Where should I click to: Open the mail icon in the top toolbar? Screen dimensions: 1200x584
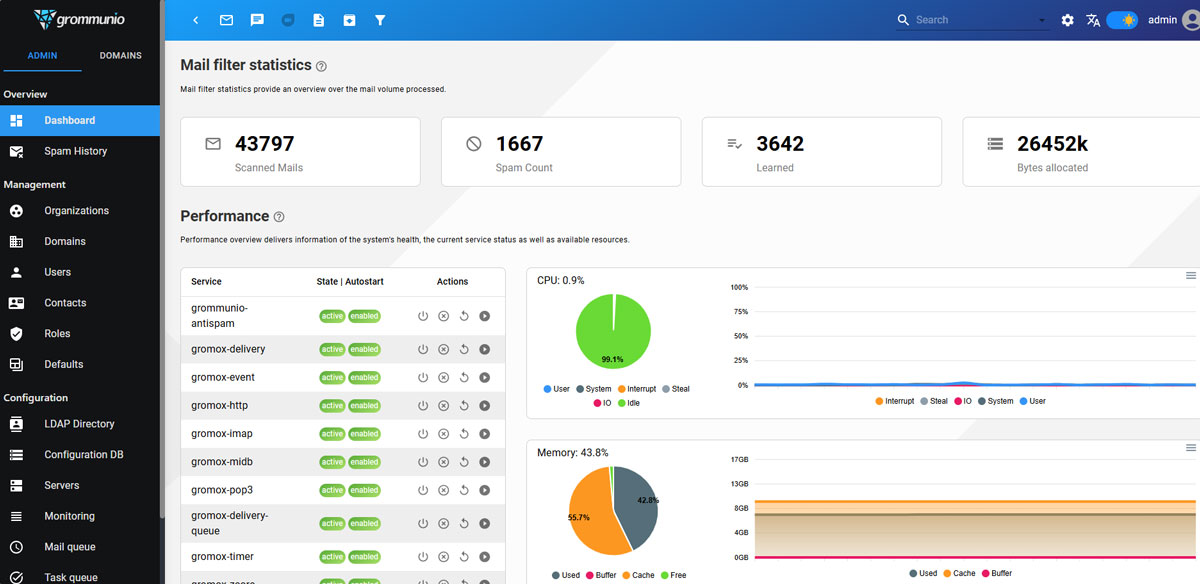tap(228, 19)
